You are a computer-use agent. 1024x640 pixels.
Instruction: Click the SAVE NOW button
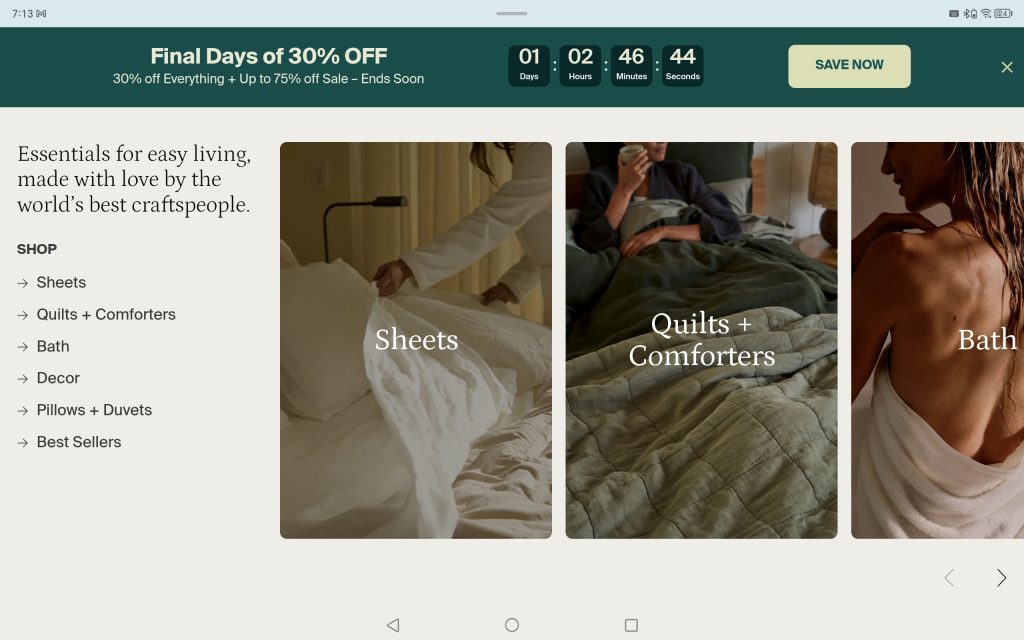849,66
